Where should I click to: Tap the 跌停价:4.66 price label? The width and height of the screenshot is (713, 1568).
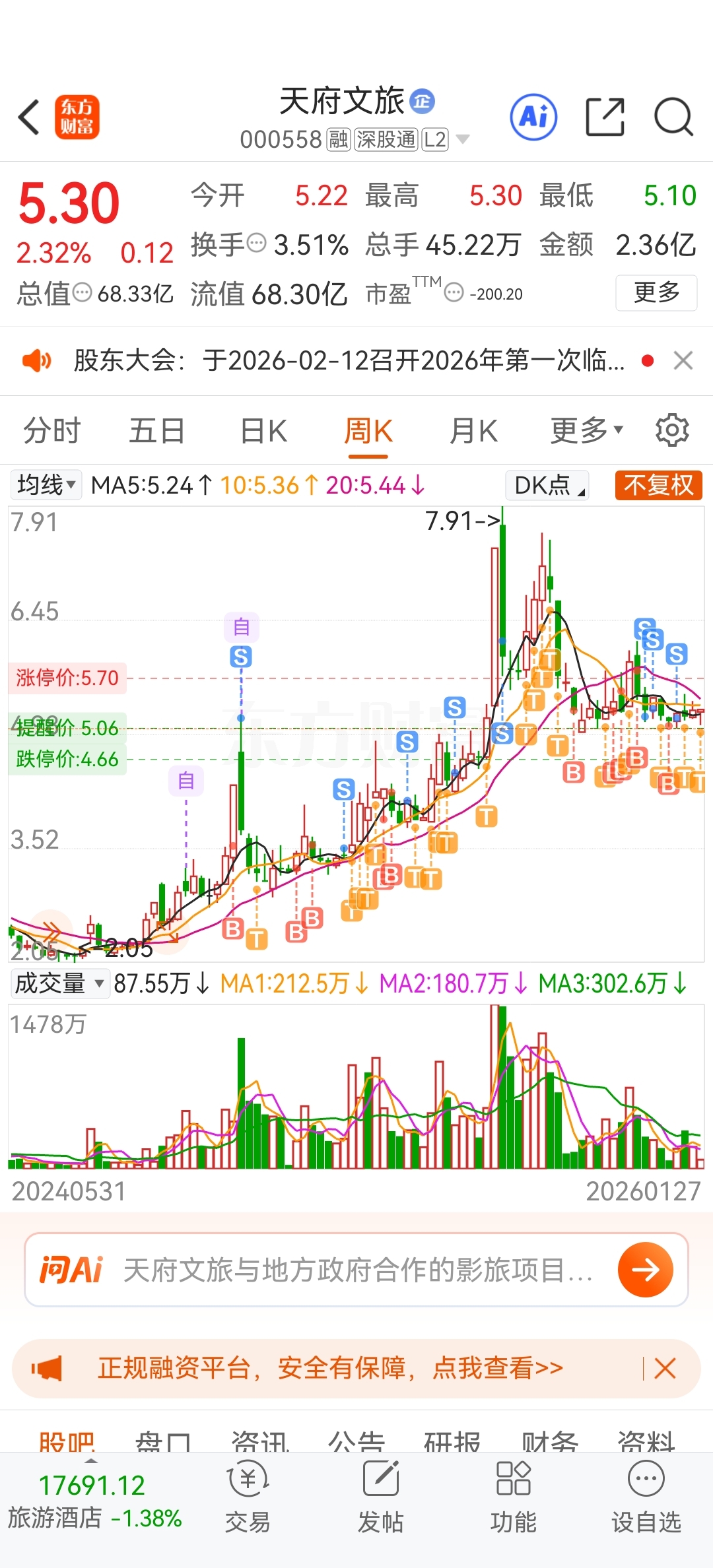pyautogui.click(x=67, y=759)
